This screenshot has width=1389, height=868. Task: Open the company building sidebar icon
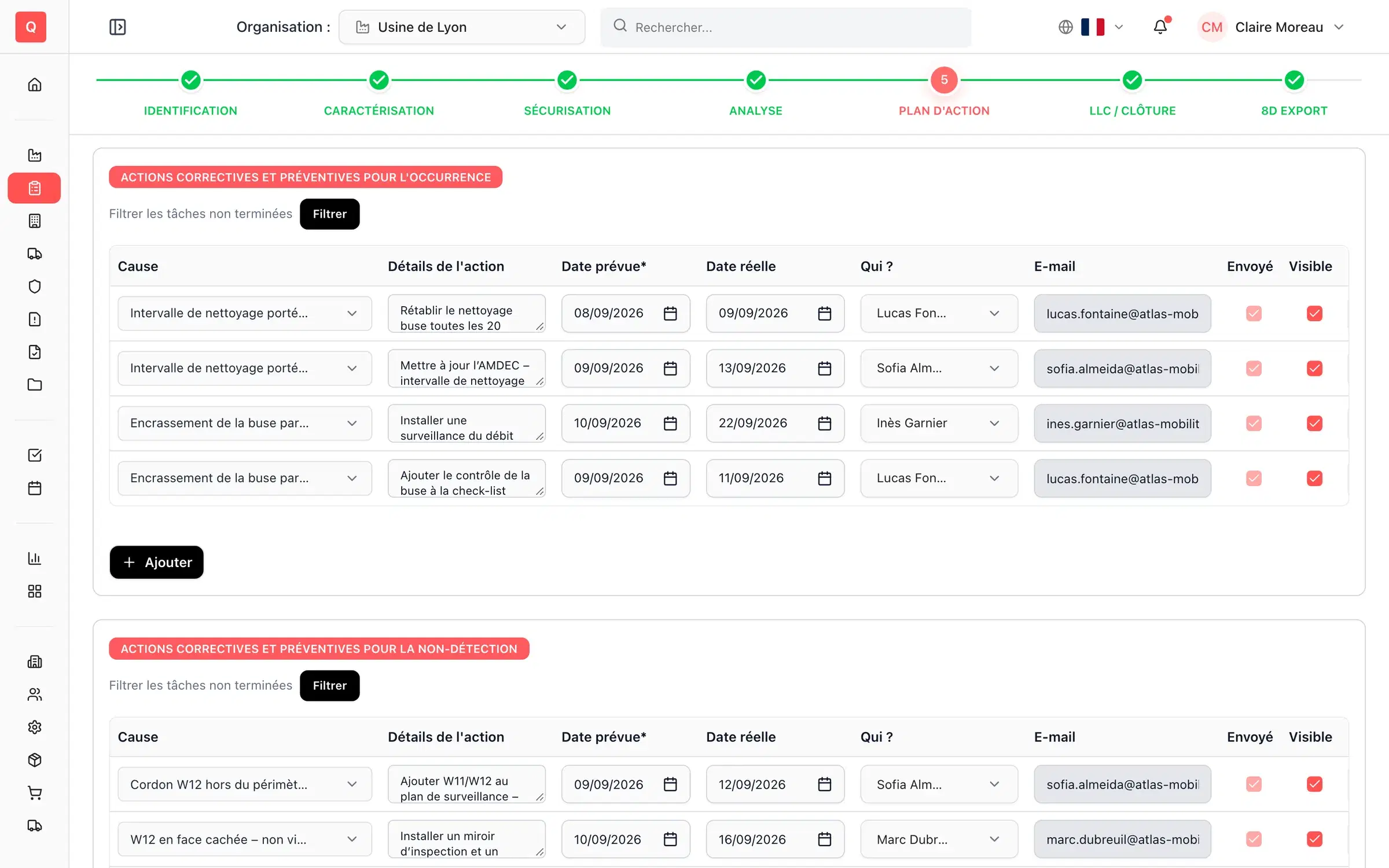35,662
